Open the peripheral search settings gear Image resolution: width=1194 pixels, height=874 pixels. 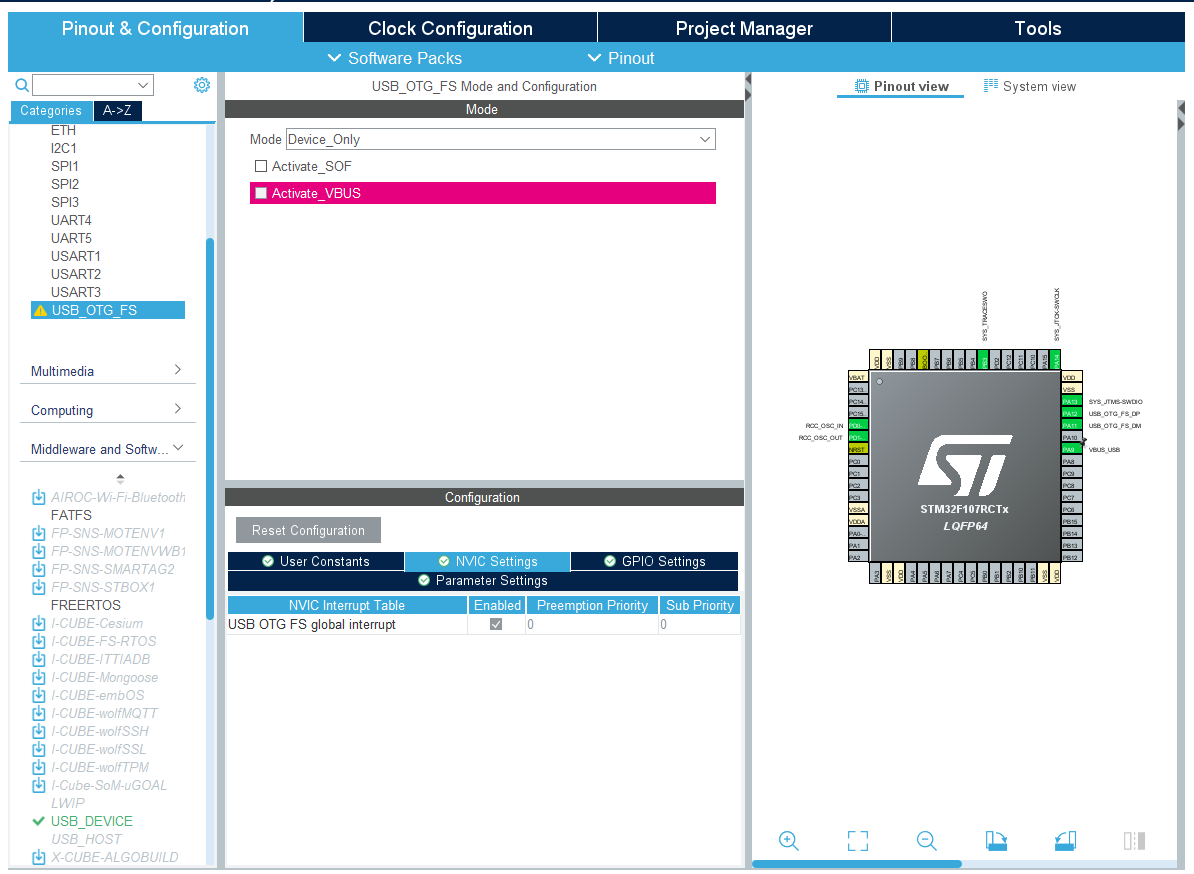(x=202, y=85)
